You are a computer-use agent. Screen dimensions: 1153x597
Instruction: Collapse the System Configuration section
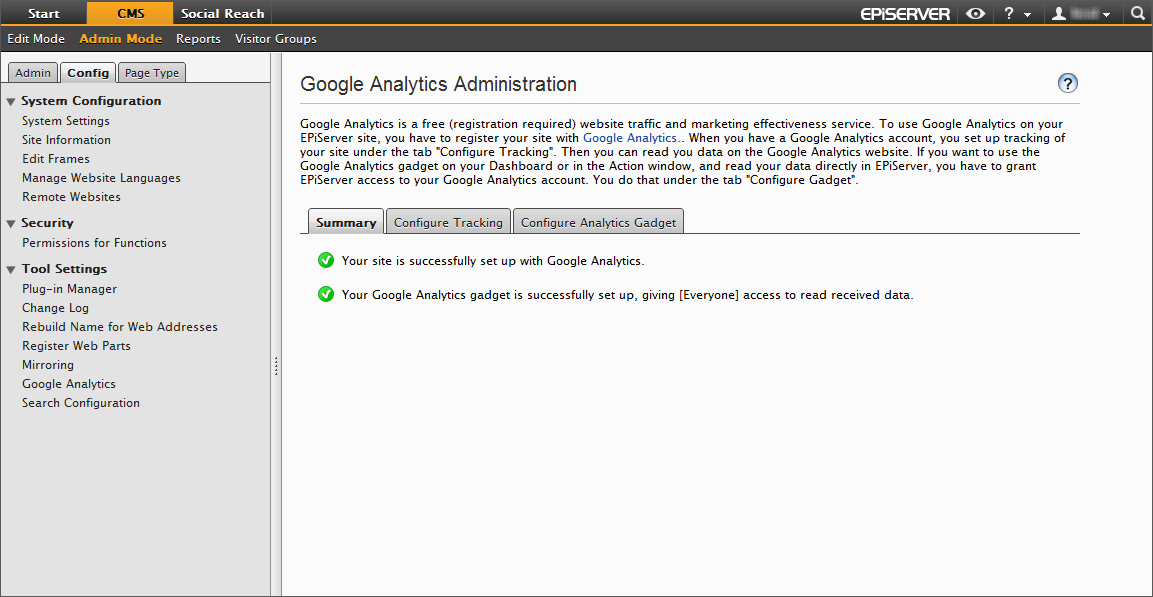[11, 101]
